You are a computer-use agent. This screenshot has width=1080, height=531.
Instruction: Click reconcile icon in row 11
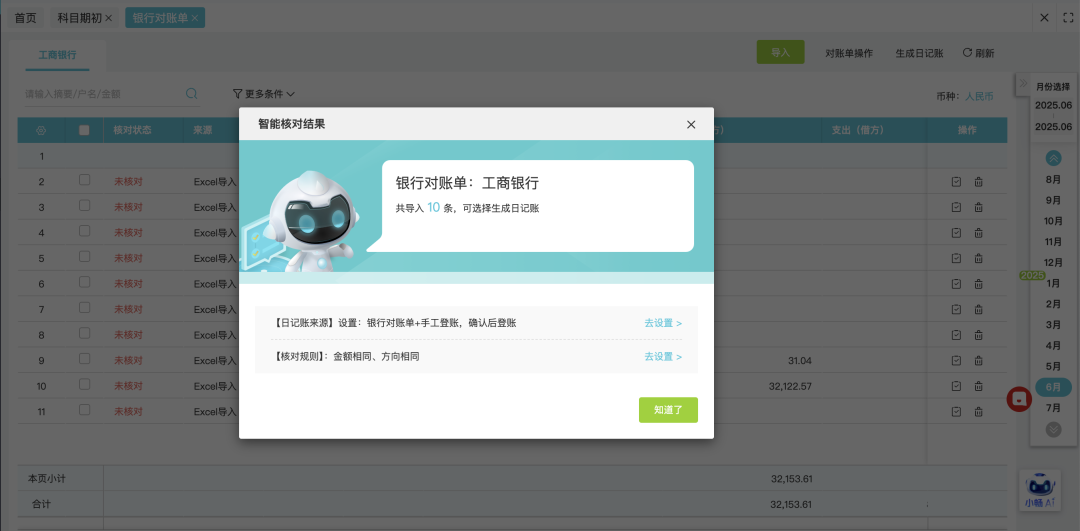[x=956, y=412]
